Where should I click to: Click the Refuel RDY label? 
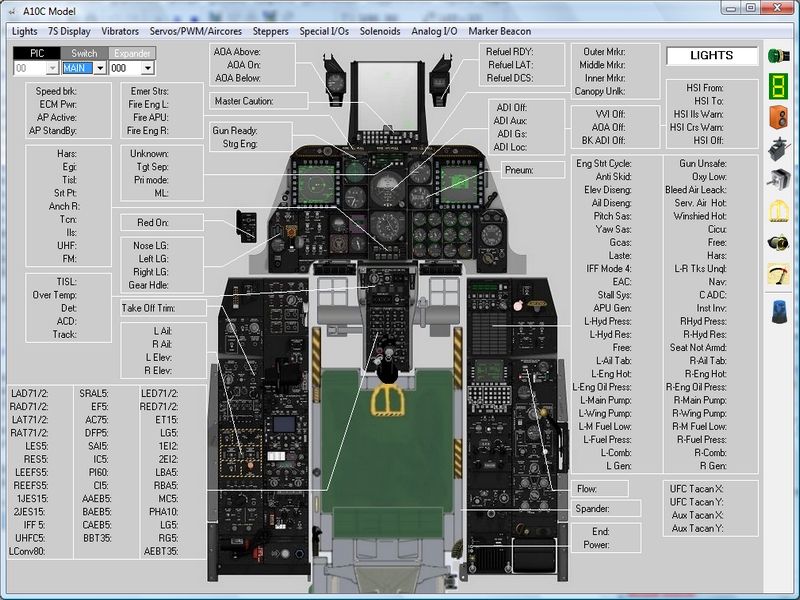pos(509,52)
